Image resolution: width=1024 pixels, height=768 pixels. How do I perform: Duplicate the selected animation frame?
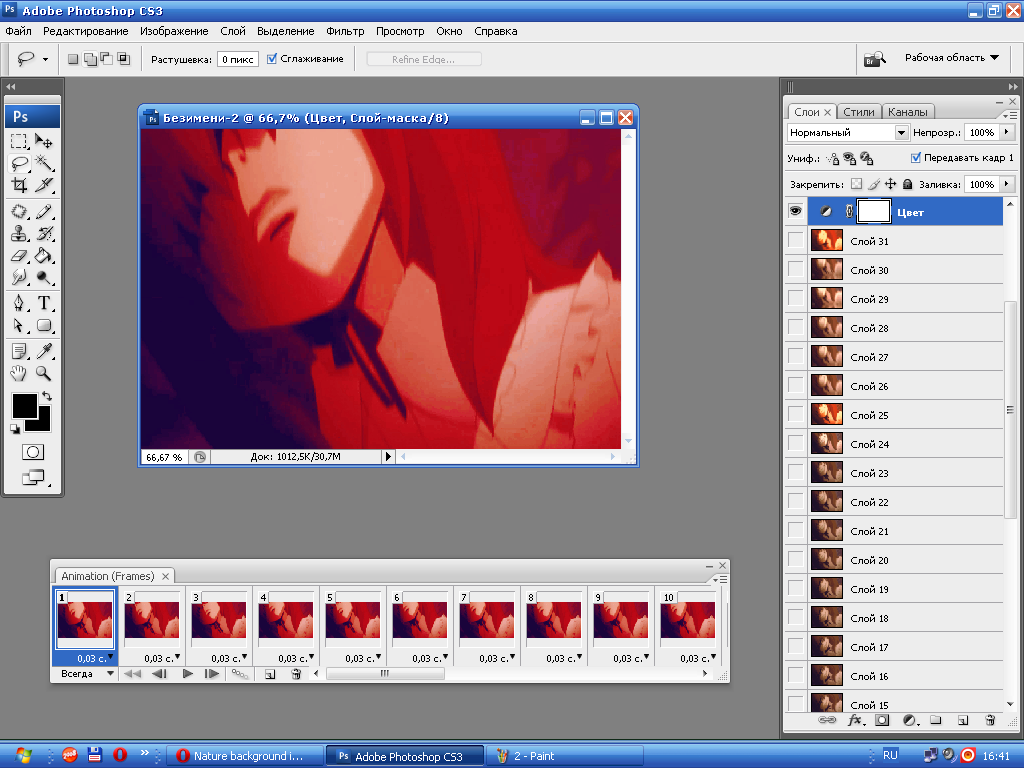pos(270,674)
